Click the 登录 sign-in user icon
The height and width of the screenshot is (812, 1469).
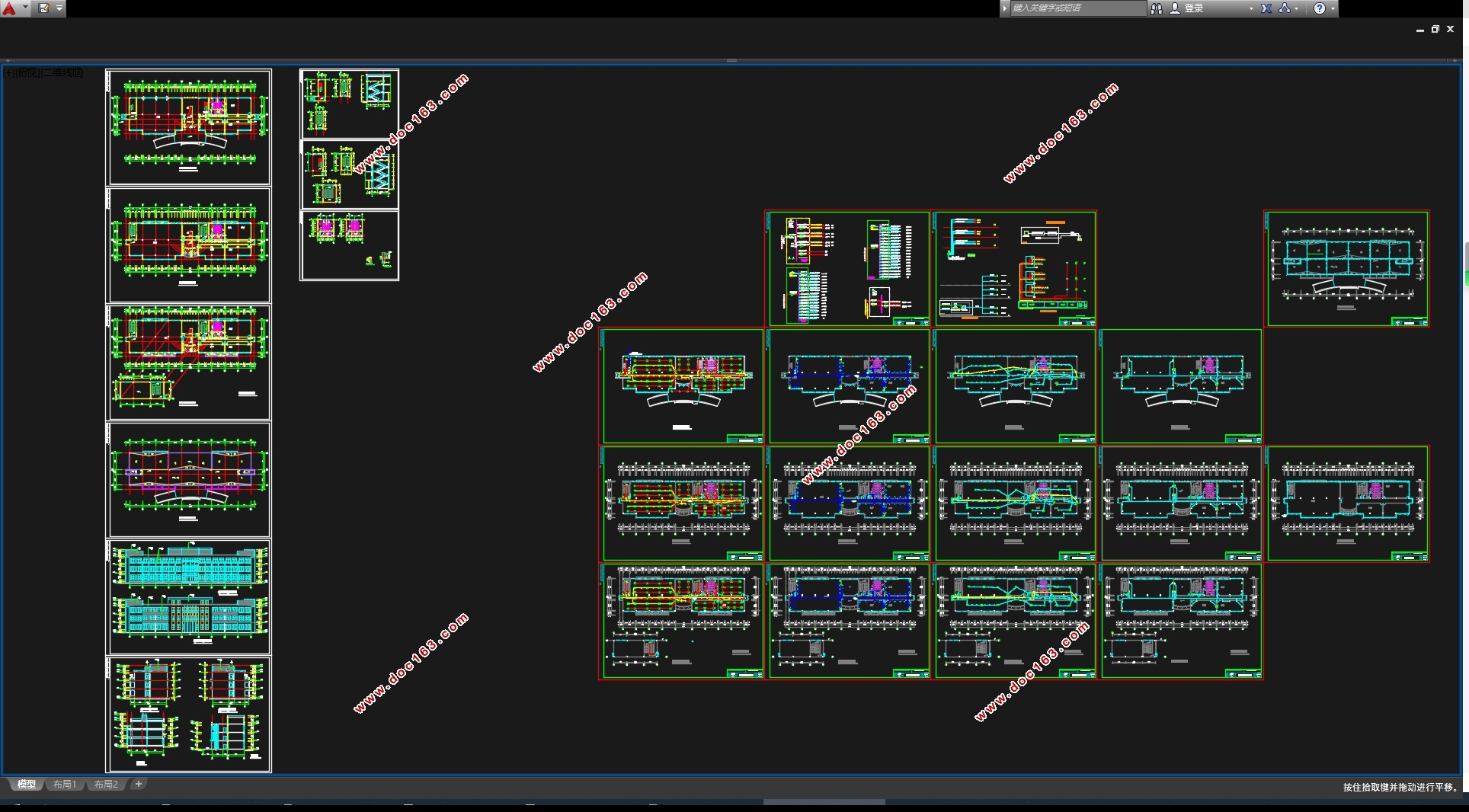[1175, 8]
